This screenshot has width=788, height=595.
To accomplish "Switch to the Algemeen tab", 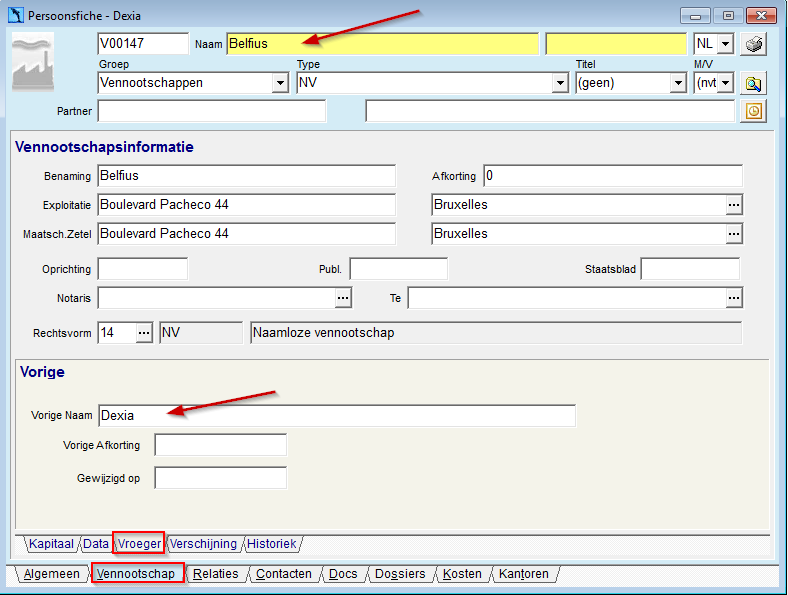I will pos(51,574).
